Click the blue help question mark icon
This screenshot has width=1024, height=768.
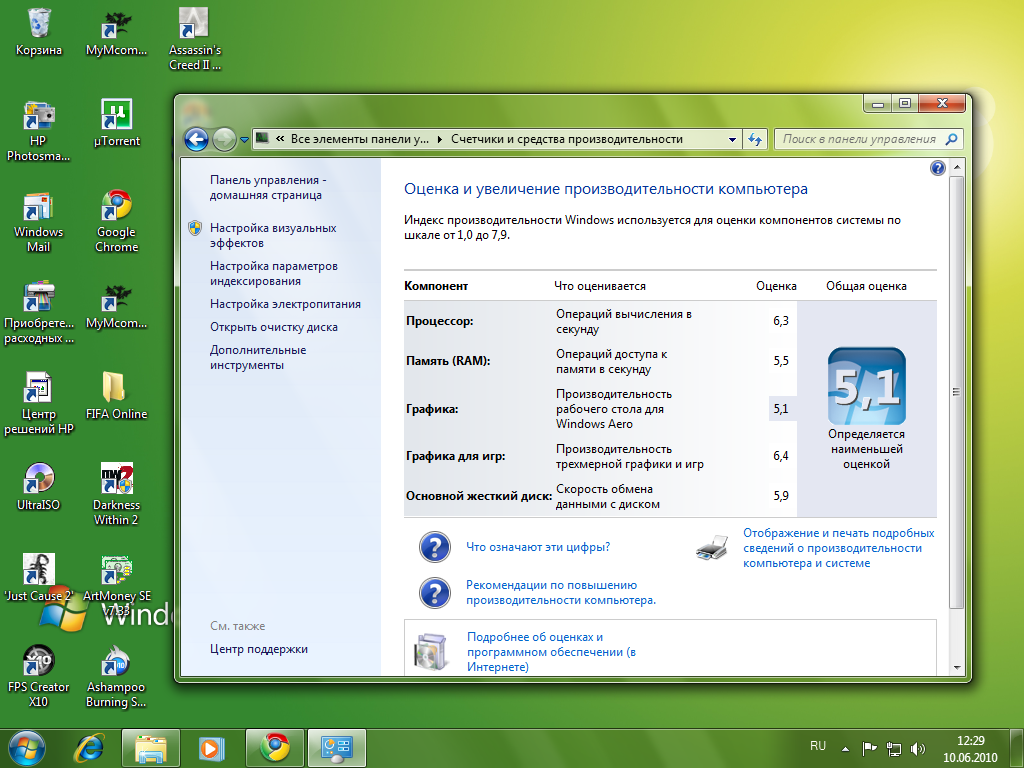[938, 168]
